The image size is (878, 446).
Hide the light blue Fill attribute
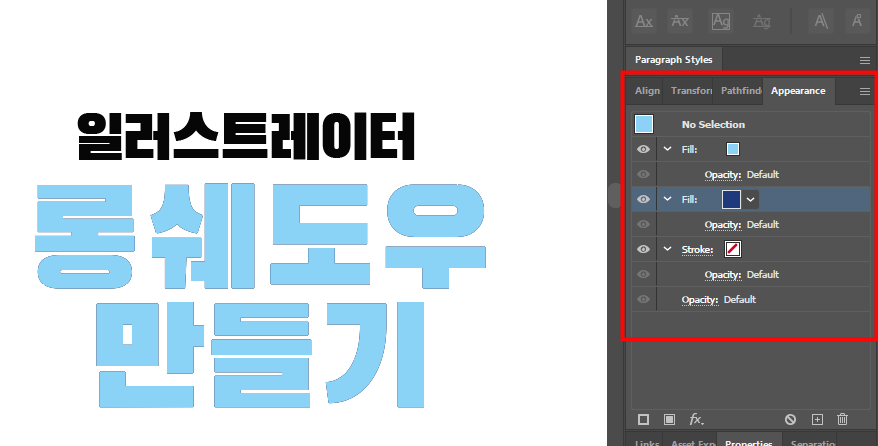[x=643, y=149]
